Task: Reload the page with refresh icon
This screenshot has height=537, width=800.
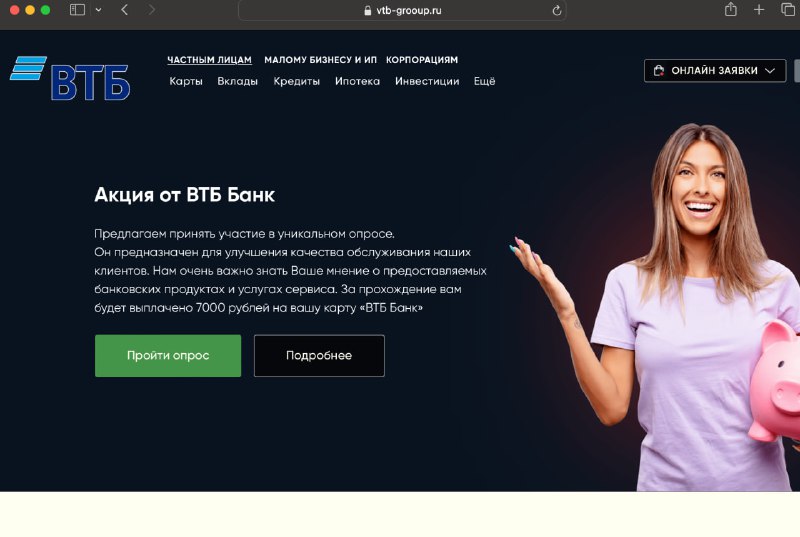Action: pos(557,10)
